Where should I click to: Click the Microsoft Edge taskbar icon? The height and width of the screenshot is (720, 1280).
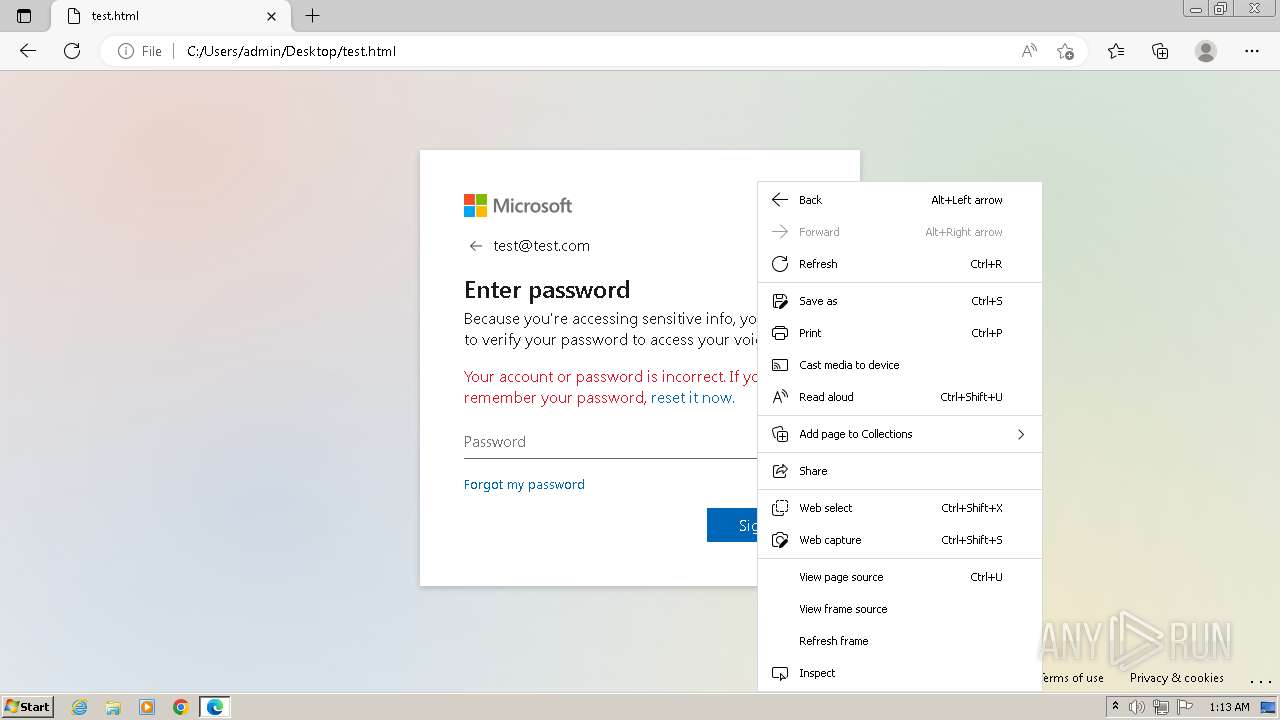click(215, 707)
